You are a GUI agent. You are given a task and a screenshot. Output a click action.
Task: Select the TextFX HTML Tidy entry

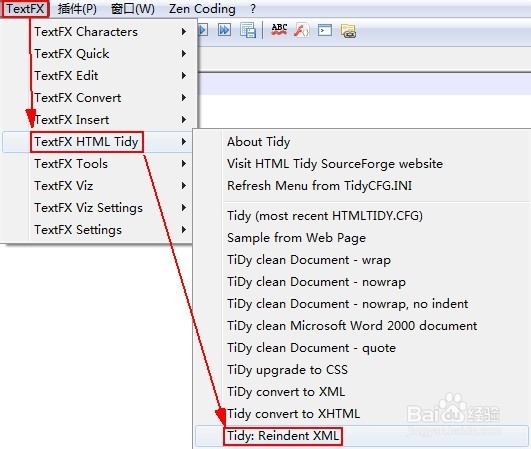(98, 142)
